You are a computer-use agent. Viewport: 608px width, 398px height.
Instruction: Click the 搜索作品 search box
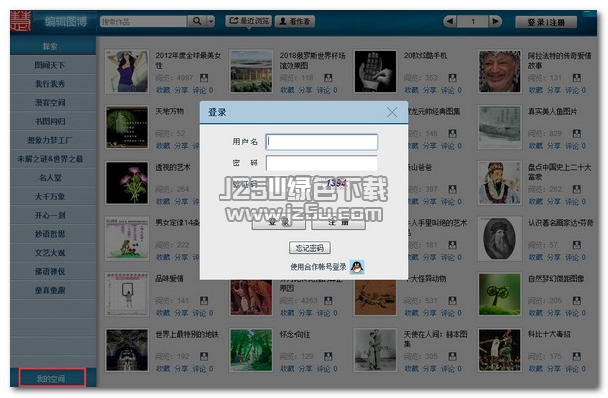tap(143, 21)
